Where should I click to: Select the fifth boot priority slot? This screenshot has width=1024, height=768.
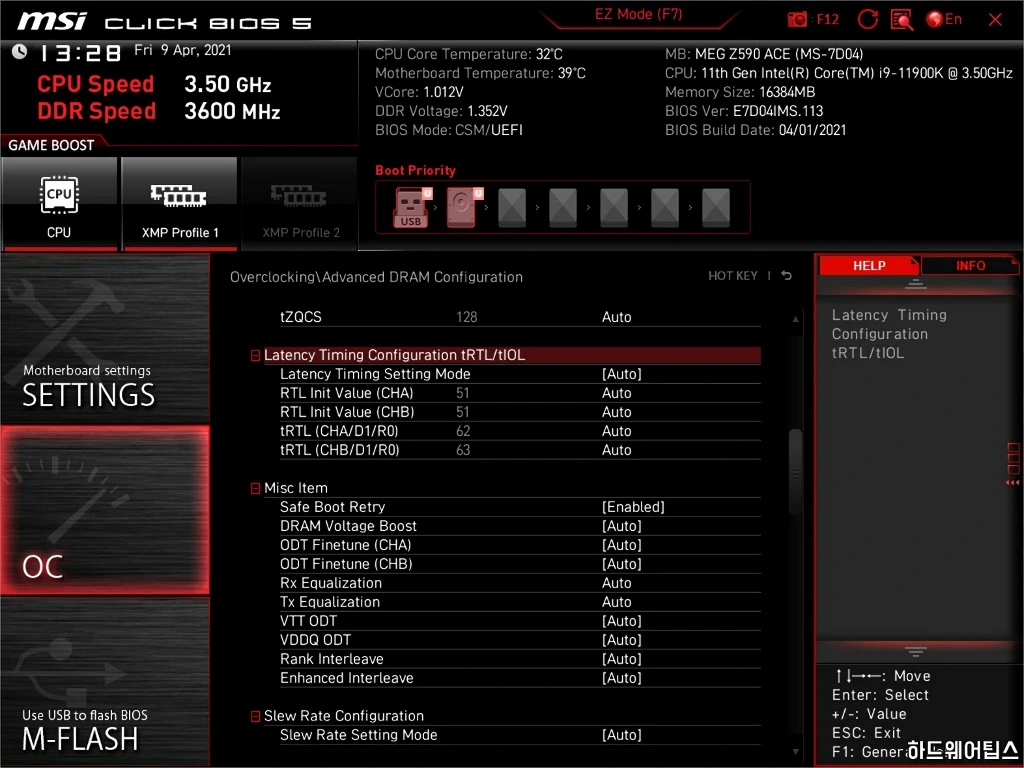[614, 207]
